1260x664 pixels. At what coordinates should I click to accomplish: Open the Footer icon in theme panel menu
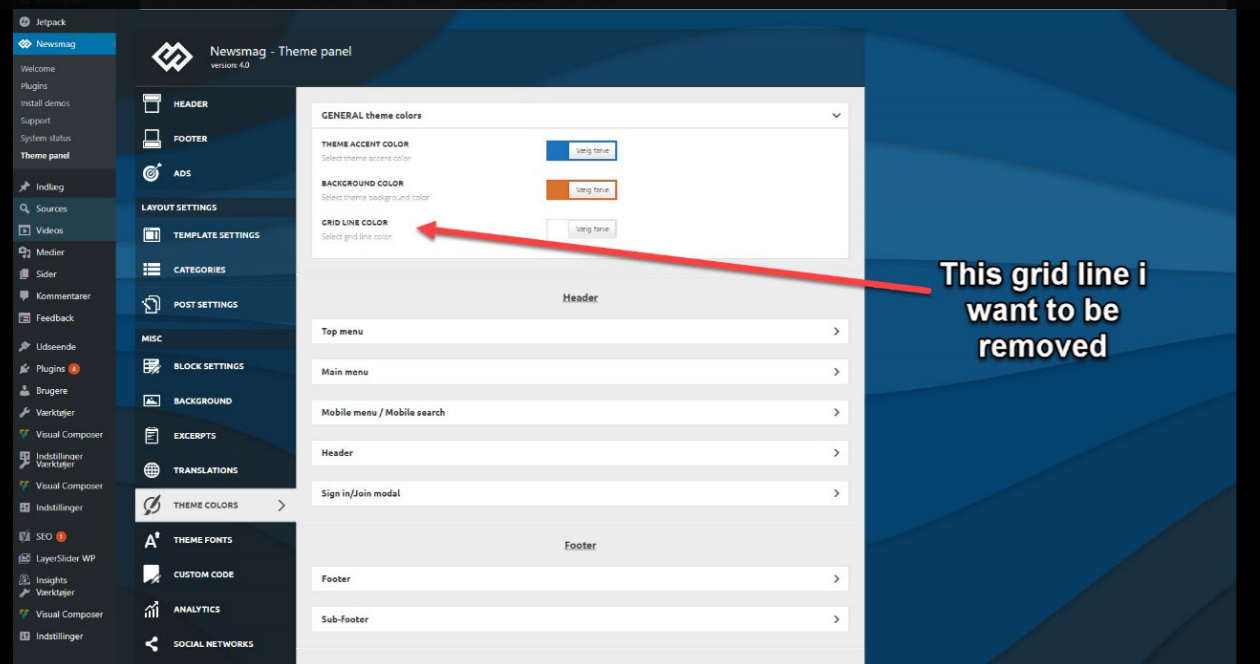pyautogui.click(x=152, y=138)
